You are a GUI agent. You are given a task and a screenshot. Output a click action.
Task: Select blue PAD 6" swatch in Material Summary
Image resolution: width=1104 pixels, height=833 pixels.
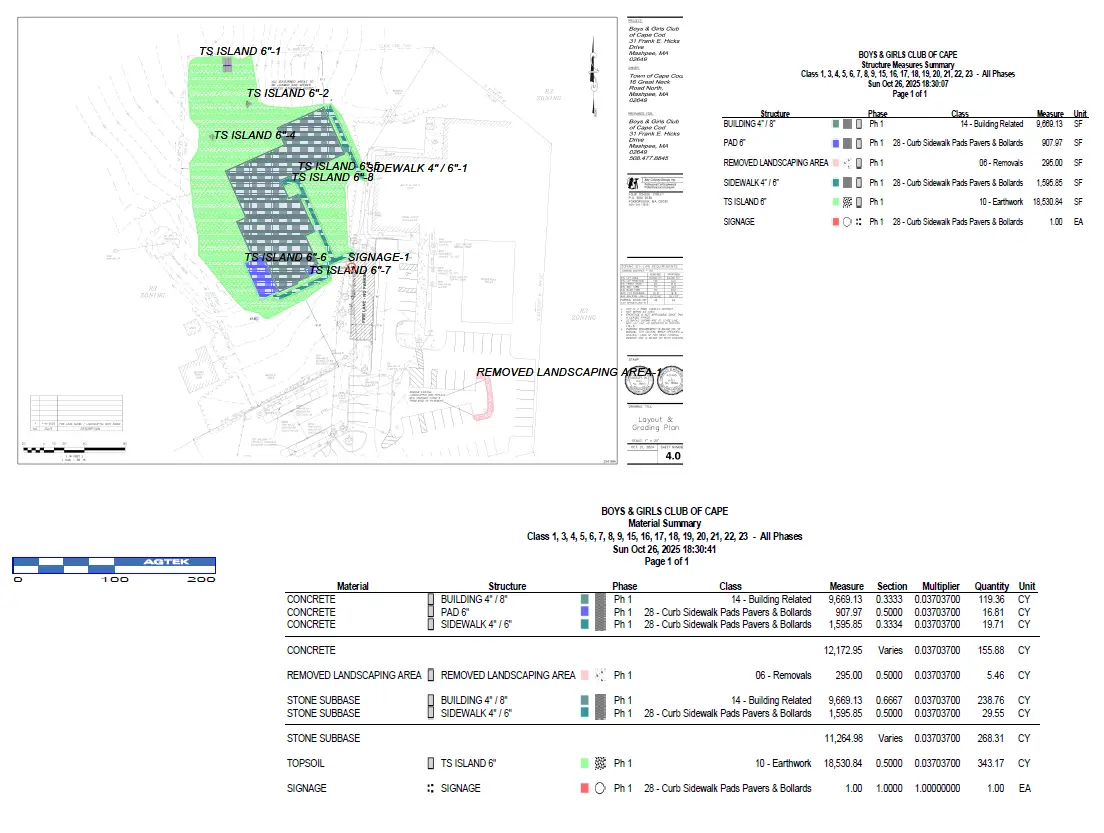point(585,611)
